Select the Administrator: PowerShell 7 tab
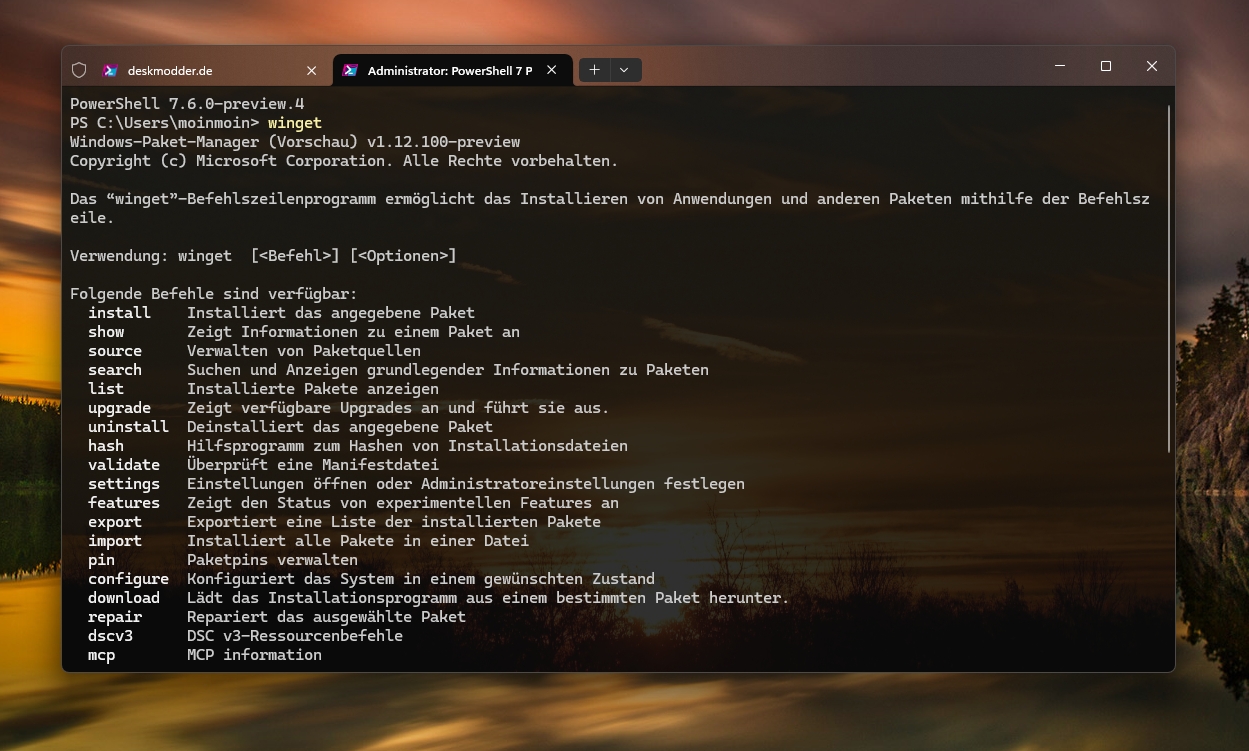Viewport: 1249px width, 751px height. (x=452, y=70)
